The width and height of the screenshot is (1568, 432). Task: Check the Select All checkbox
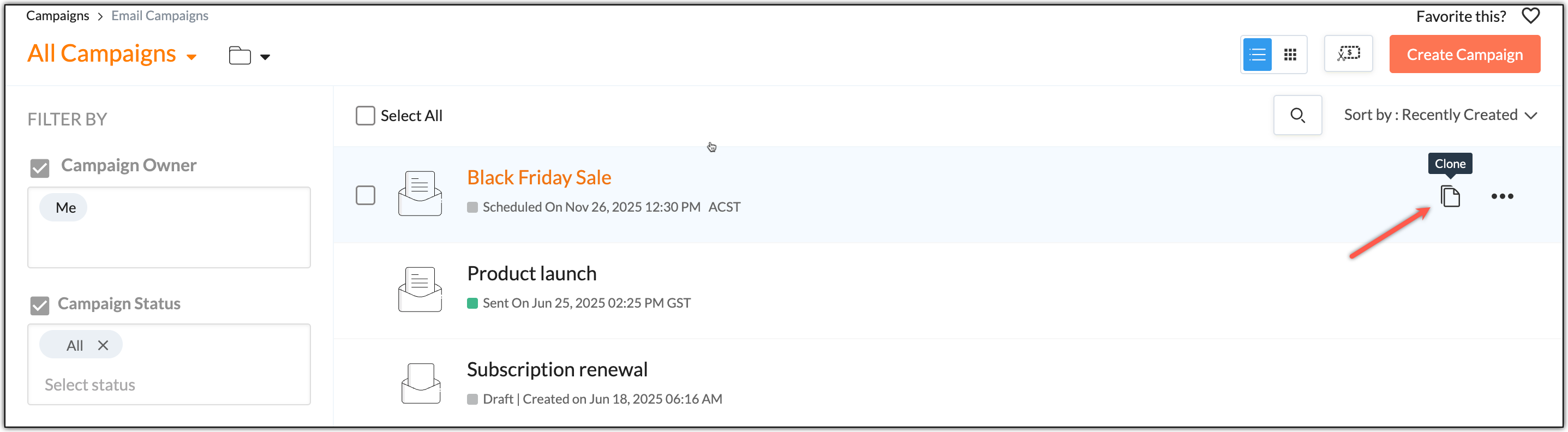coord(365,116)
